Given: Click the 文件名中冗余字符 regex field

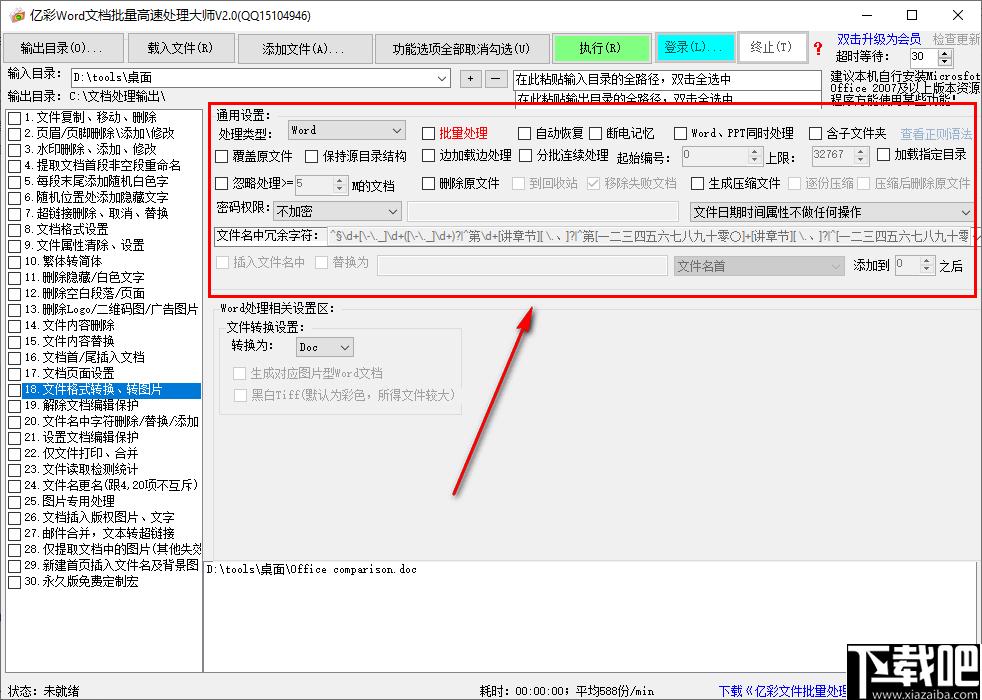Looking at the screenshot, I should pos(649,237).
